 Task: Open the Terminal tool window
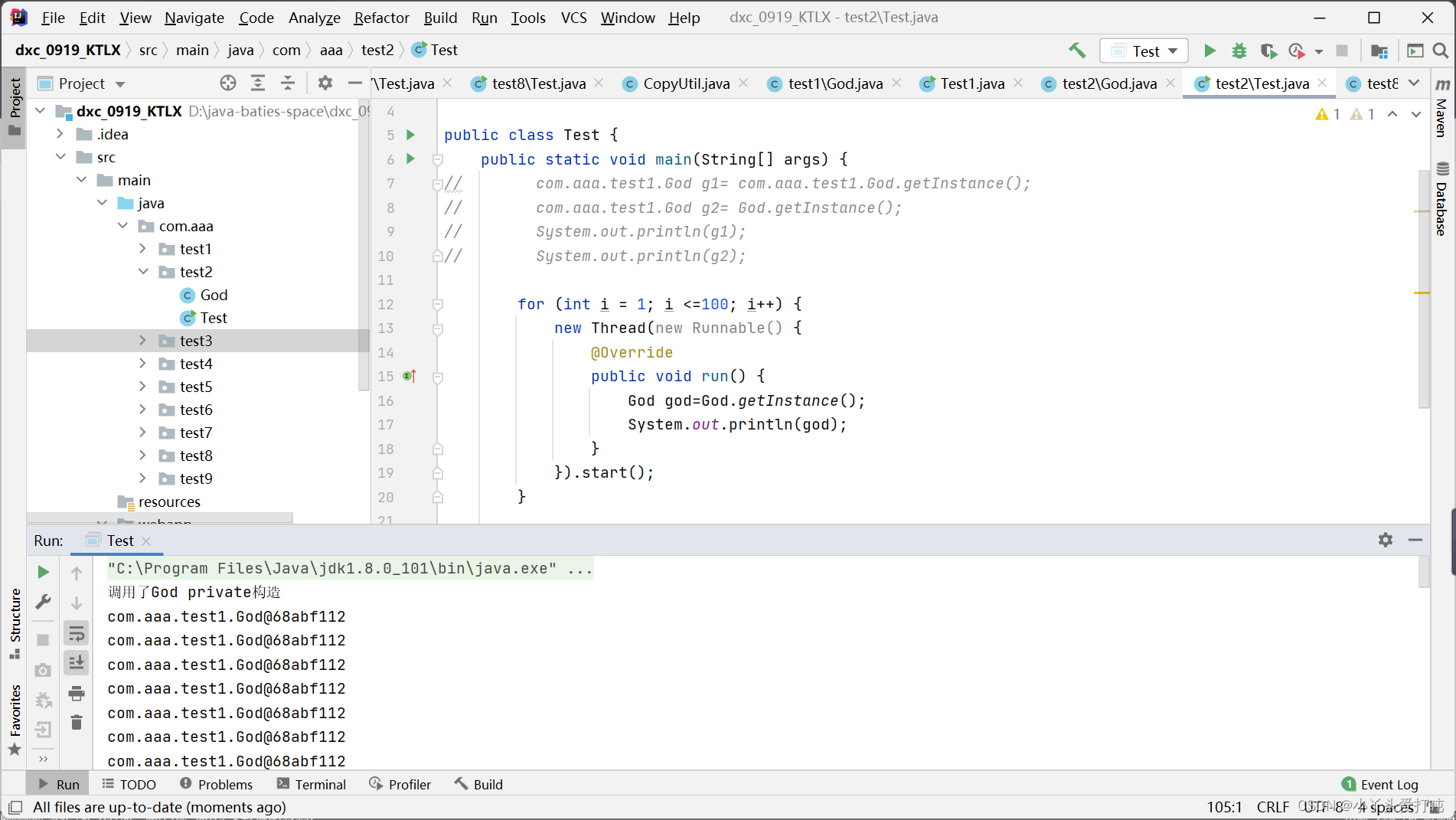pos(312,784)
